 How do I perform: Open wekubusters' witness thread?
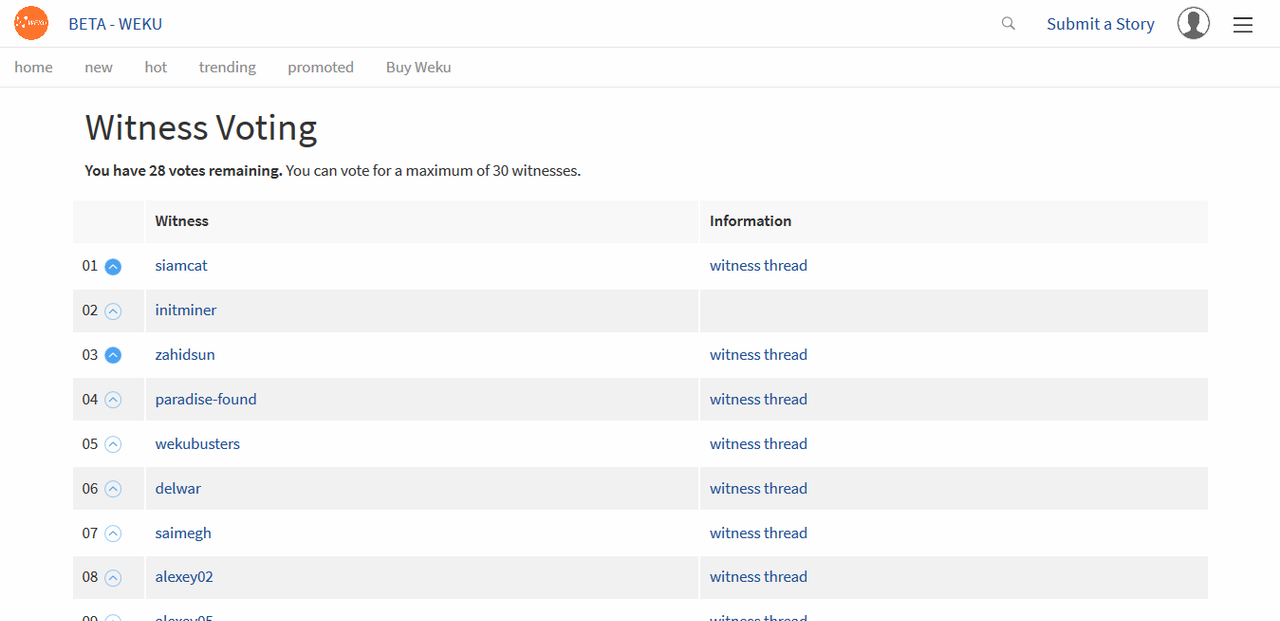pos(758,443)
